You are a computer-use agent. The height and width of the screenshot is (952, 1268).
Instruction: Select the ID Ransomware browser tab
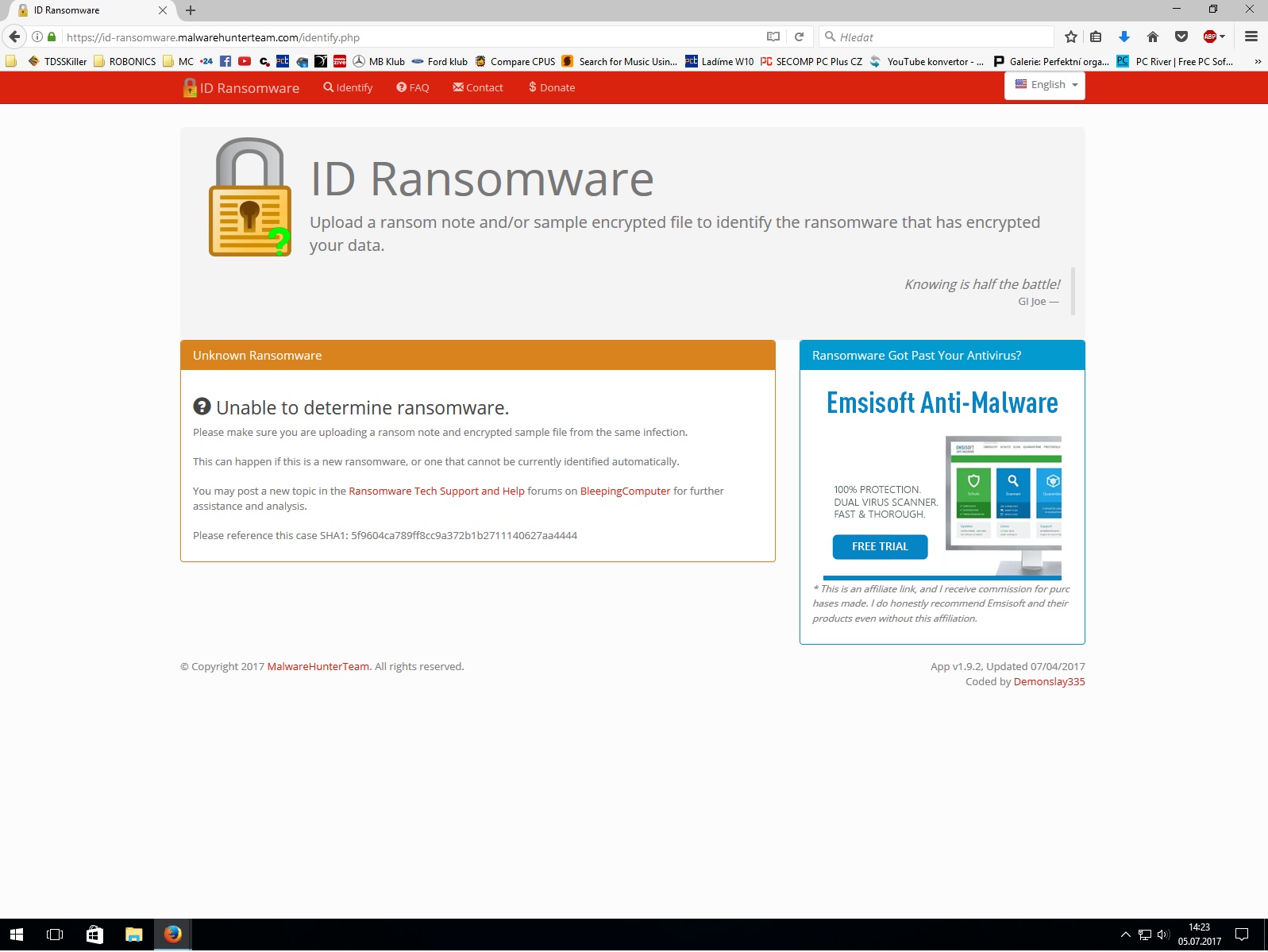pyautogui.click(x=91, y=10)
